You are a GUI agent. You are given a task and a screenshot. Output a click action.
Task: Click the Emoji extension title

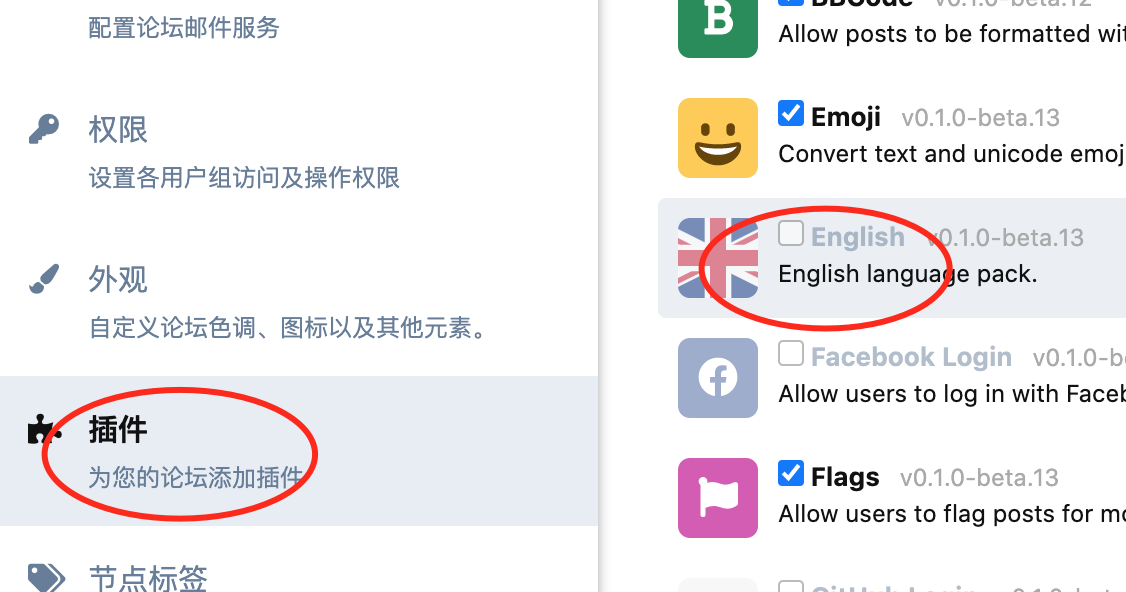(x=846, y=117)
